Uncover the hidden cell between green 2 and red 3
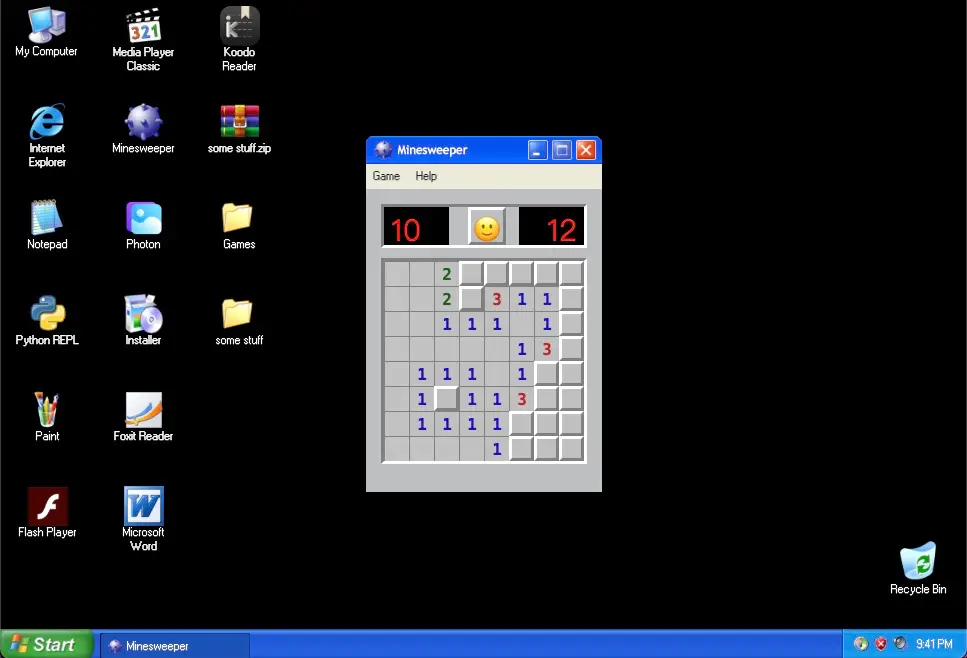The height and width of the screenshot is (658, 967). tap(472, 299)
